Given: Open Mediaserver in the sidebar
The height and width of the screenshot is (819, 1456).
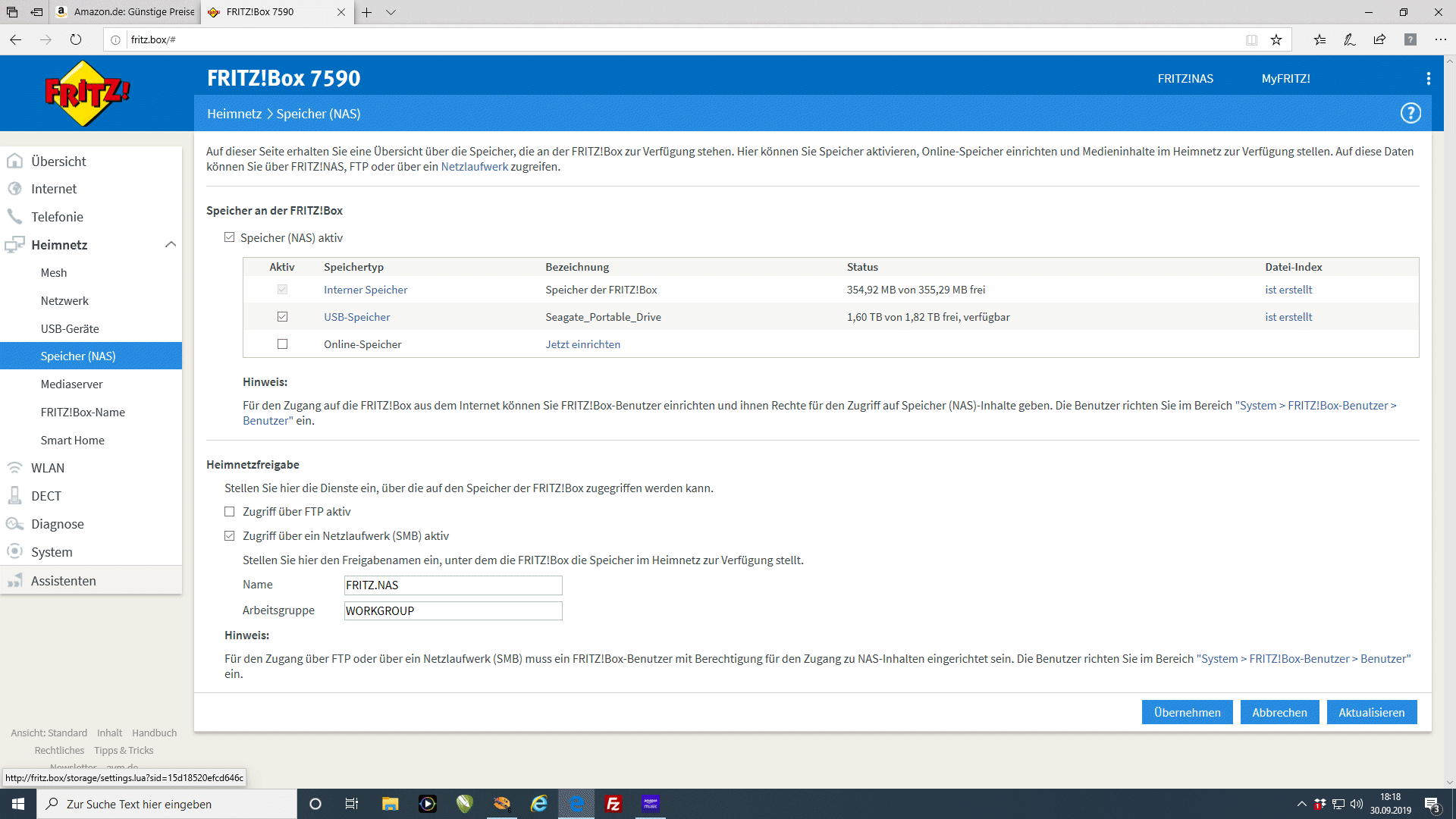Looking at the screenshot, I should [71, 384].
